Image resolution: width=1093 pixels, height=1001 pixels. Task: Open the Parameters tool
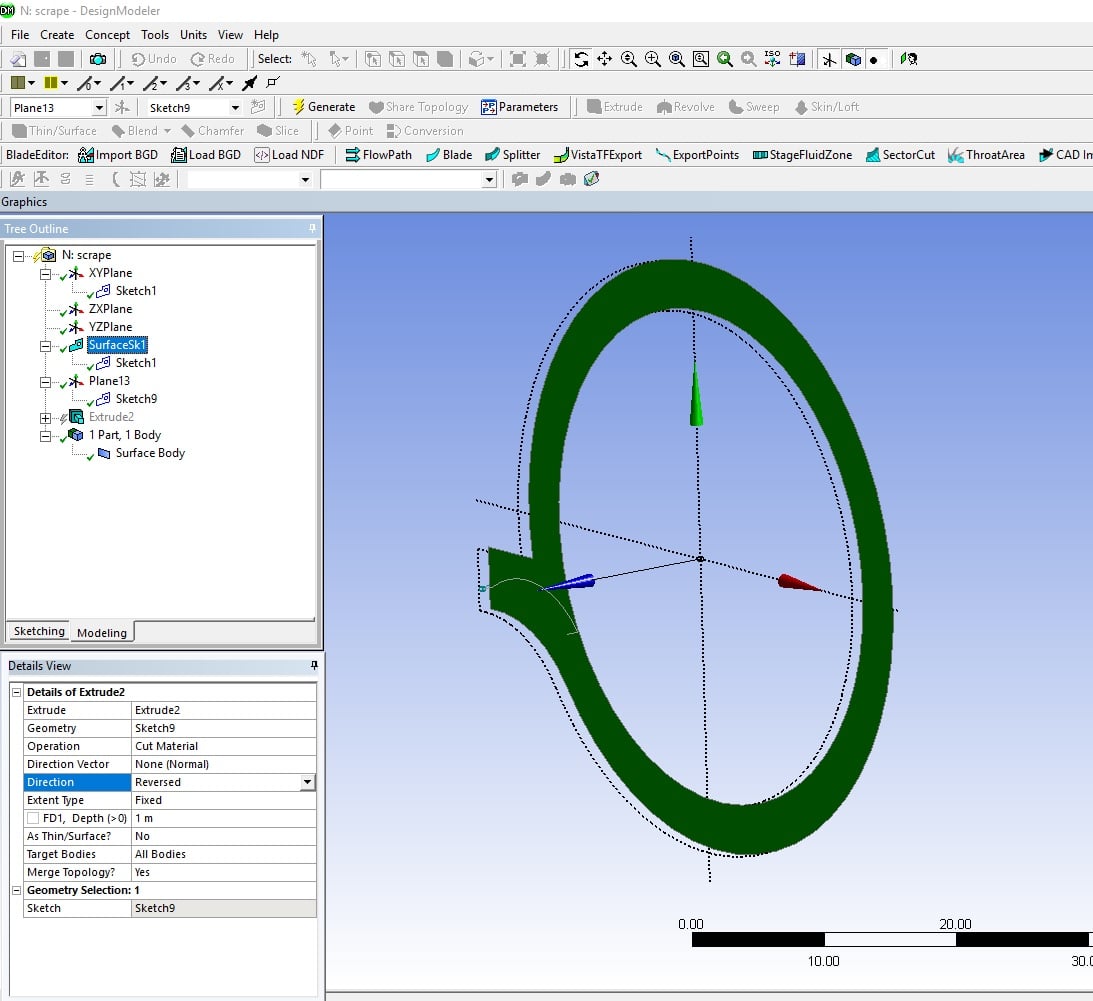(519, 107)
